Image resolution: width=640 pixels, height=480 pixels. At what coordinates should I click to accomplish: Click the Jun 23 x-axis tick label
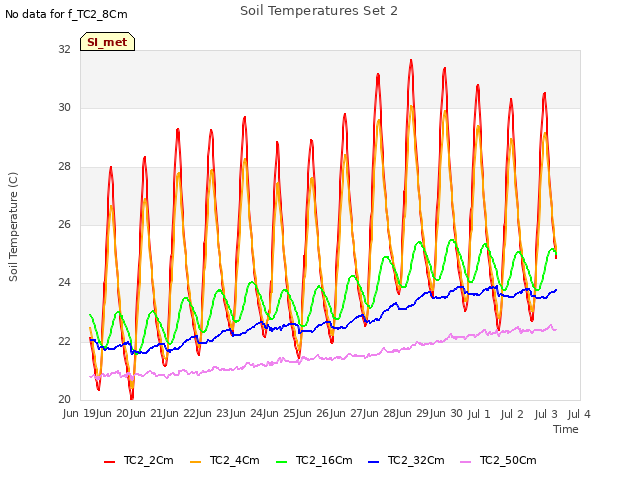pyautogui.click(x=213, y=413)
